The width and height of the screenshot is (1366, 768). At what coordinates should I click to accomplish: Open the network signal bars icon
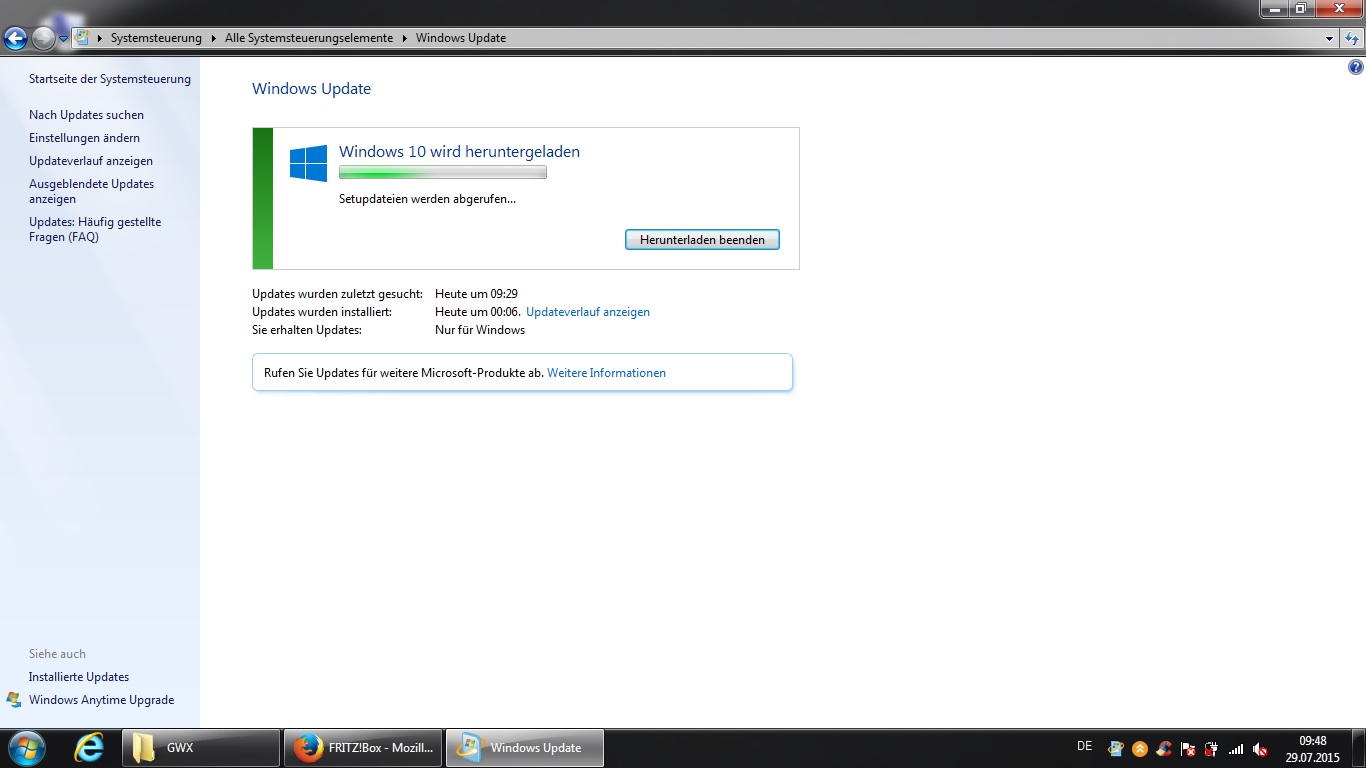[x=1236, y=749]
